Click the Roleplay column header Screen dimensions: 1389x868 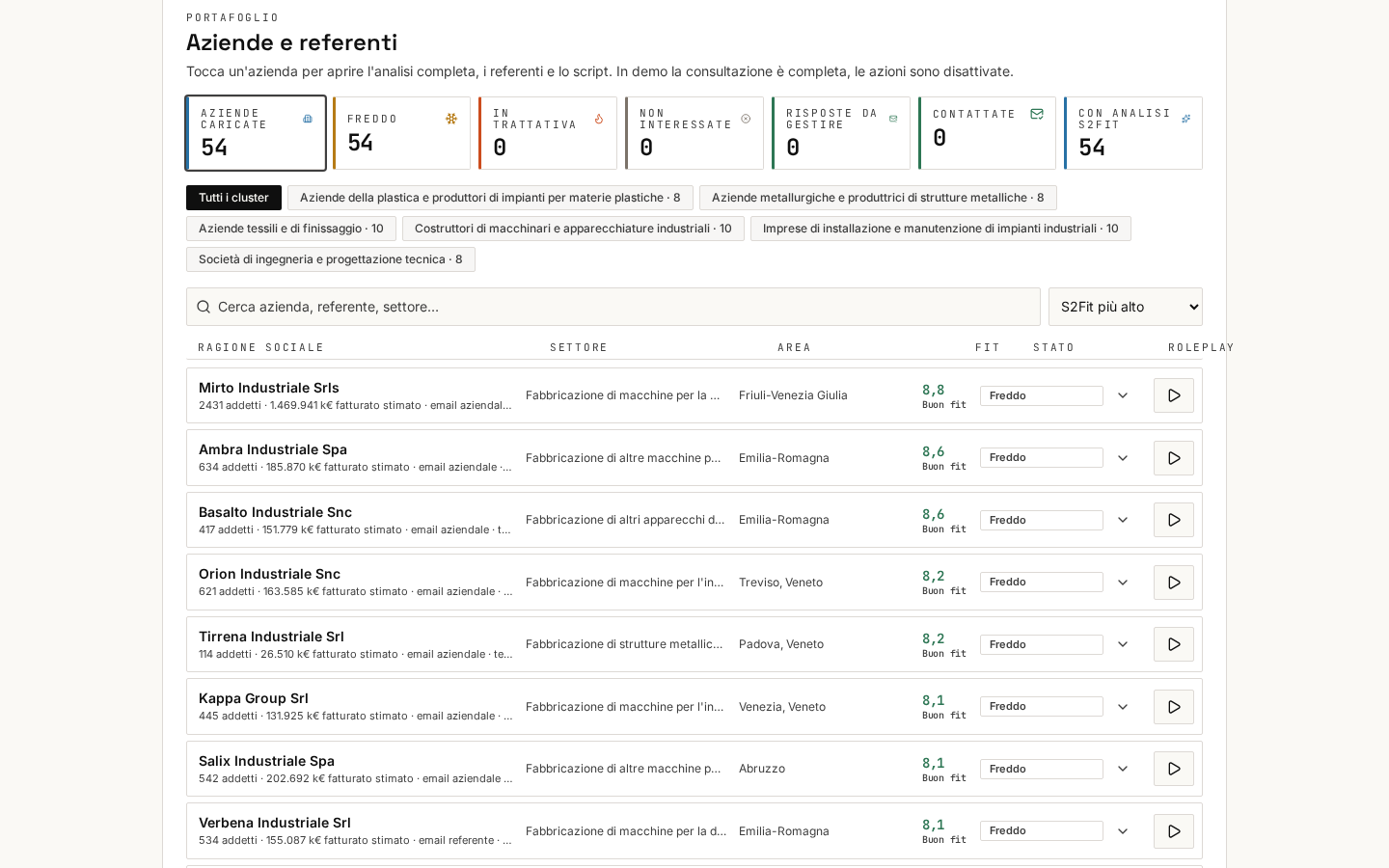[x=1201, y=347]
